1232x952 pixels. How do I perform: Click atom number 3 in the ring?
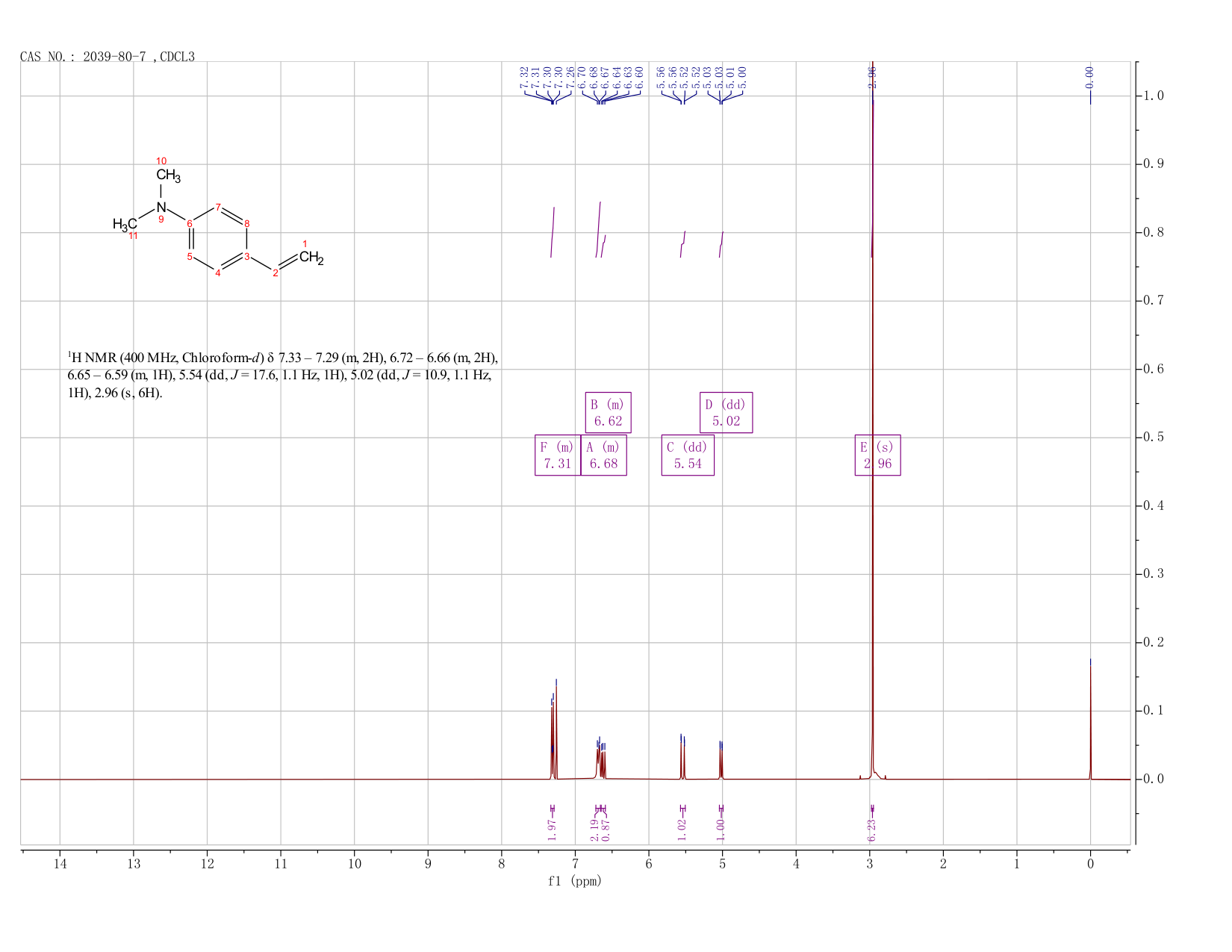[x=247, y=258]
